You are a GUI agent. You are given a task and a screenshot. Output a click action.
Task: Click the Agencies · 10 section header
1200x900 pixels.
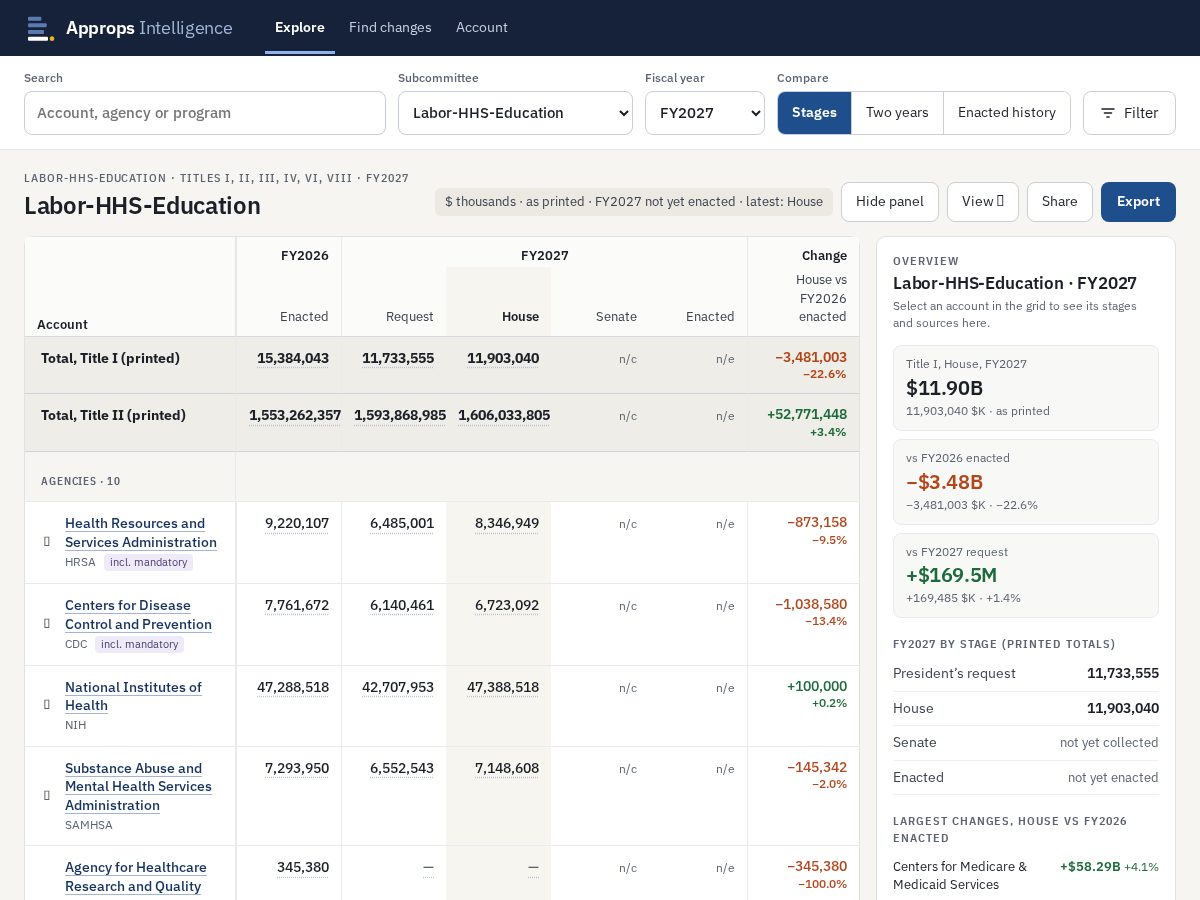(81, 481)
